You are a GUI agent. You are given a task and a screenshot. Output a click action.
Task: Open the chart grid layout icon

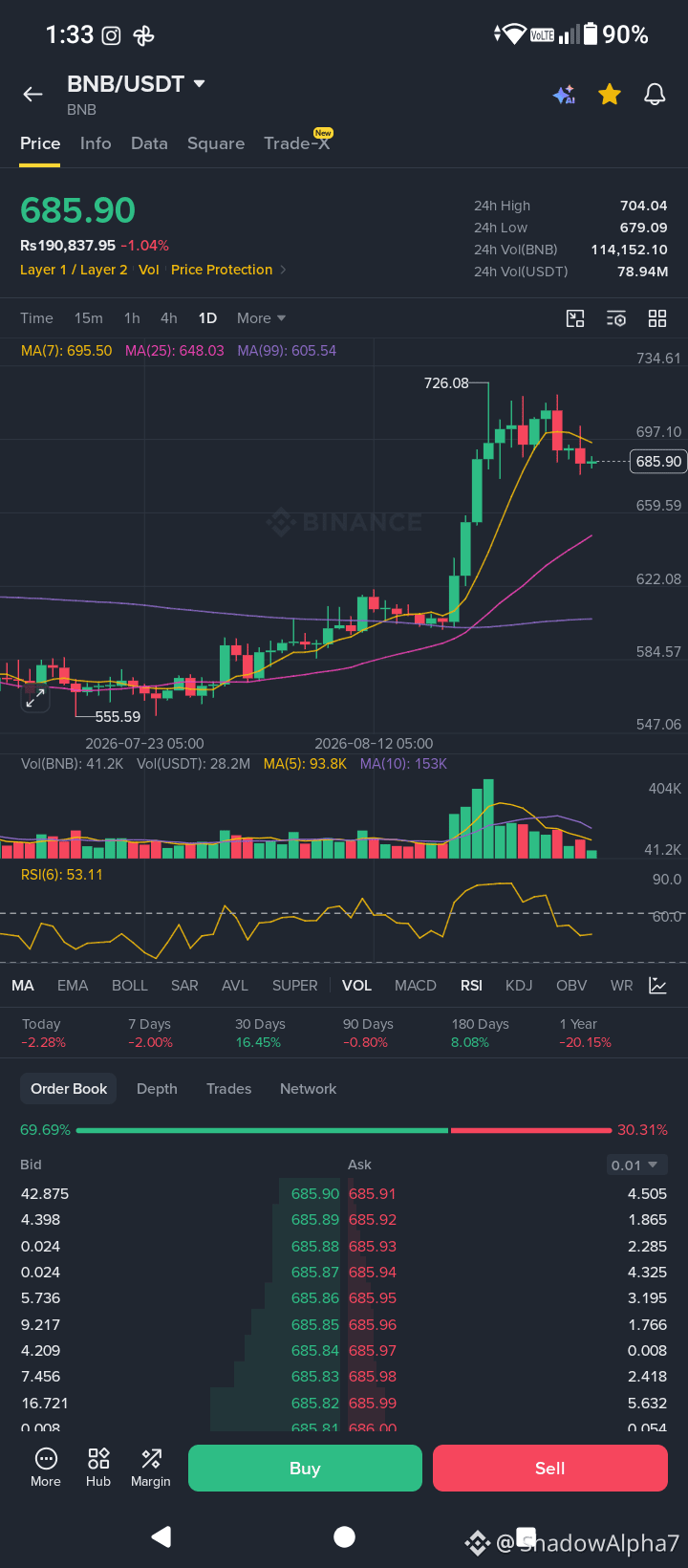point(657,318)
